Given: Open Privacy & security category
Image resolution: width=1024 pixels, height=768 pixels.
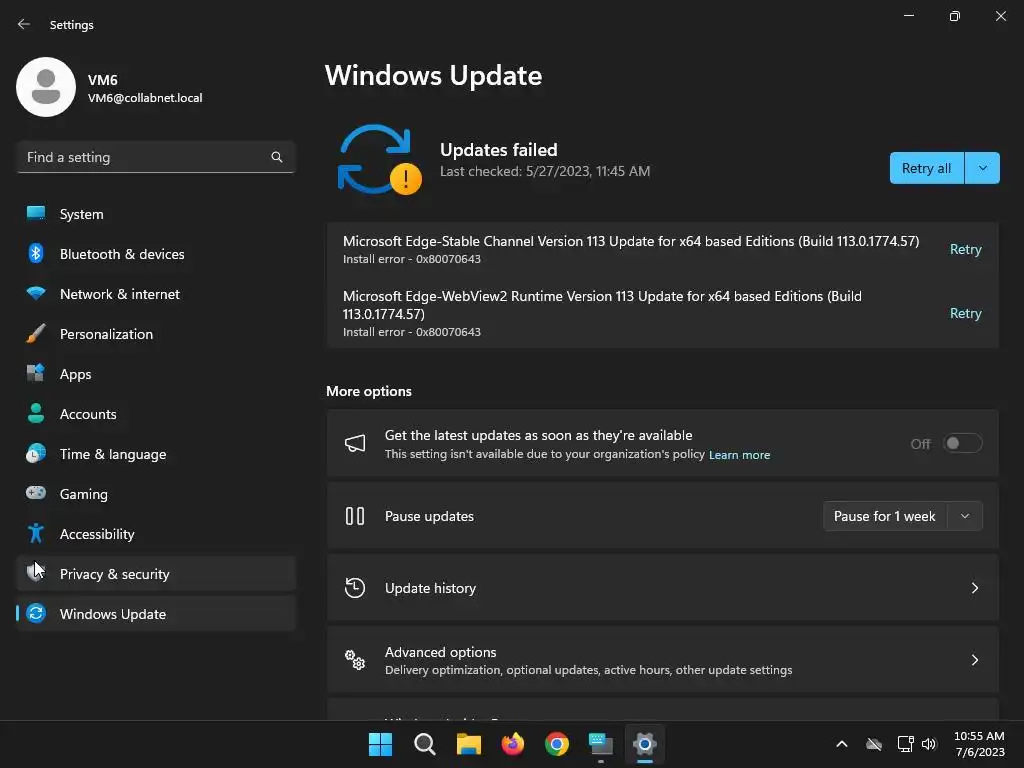Looking at the screenshot, I should 156,574.
